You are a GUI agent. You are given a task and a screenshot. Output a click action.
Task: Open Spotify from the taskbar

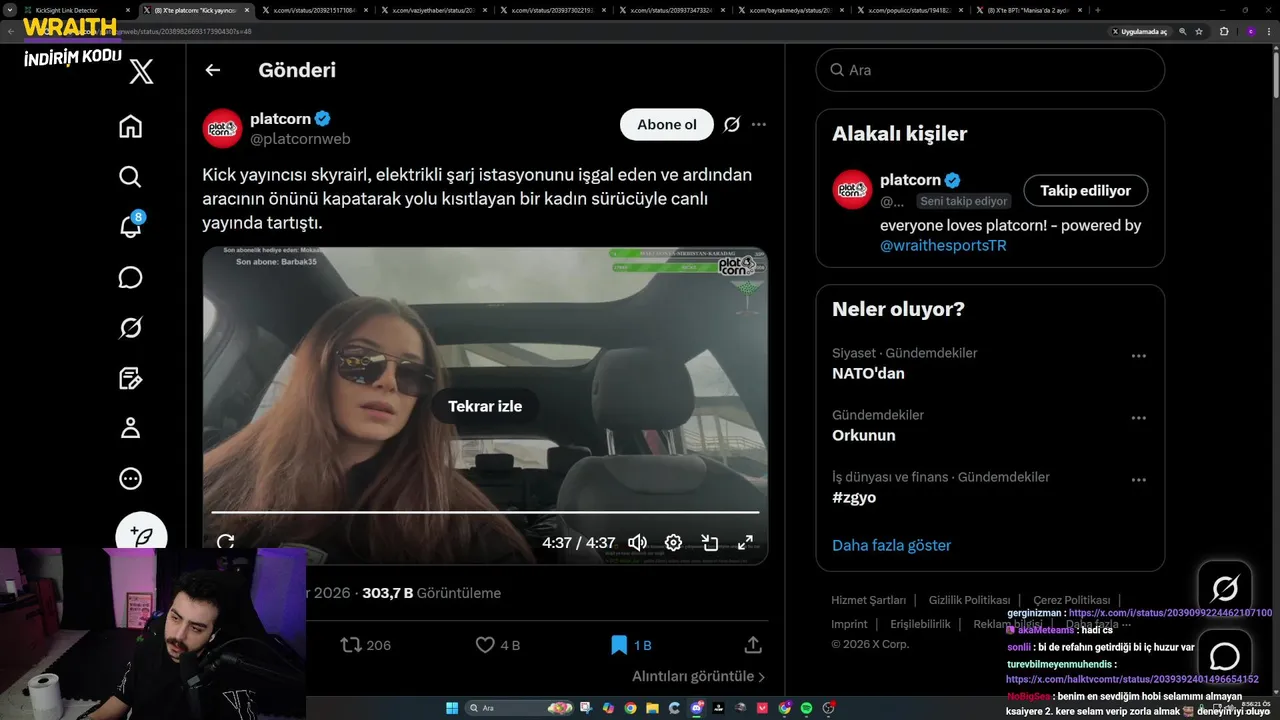pos(807,708)
